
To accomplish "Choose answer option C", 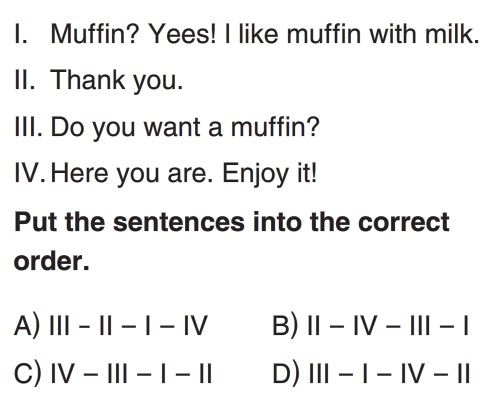I will [113, 373].
